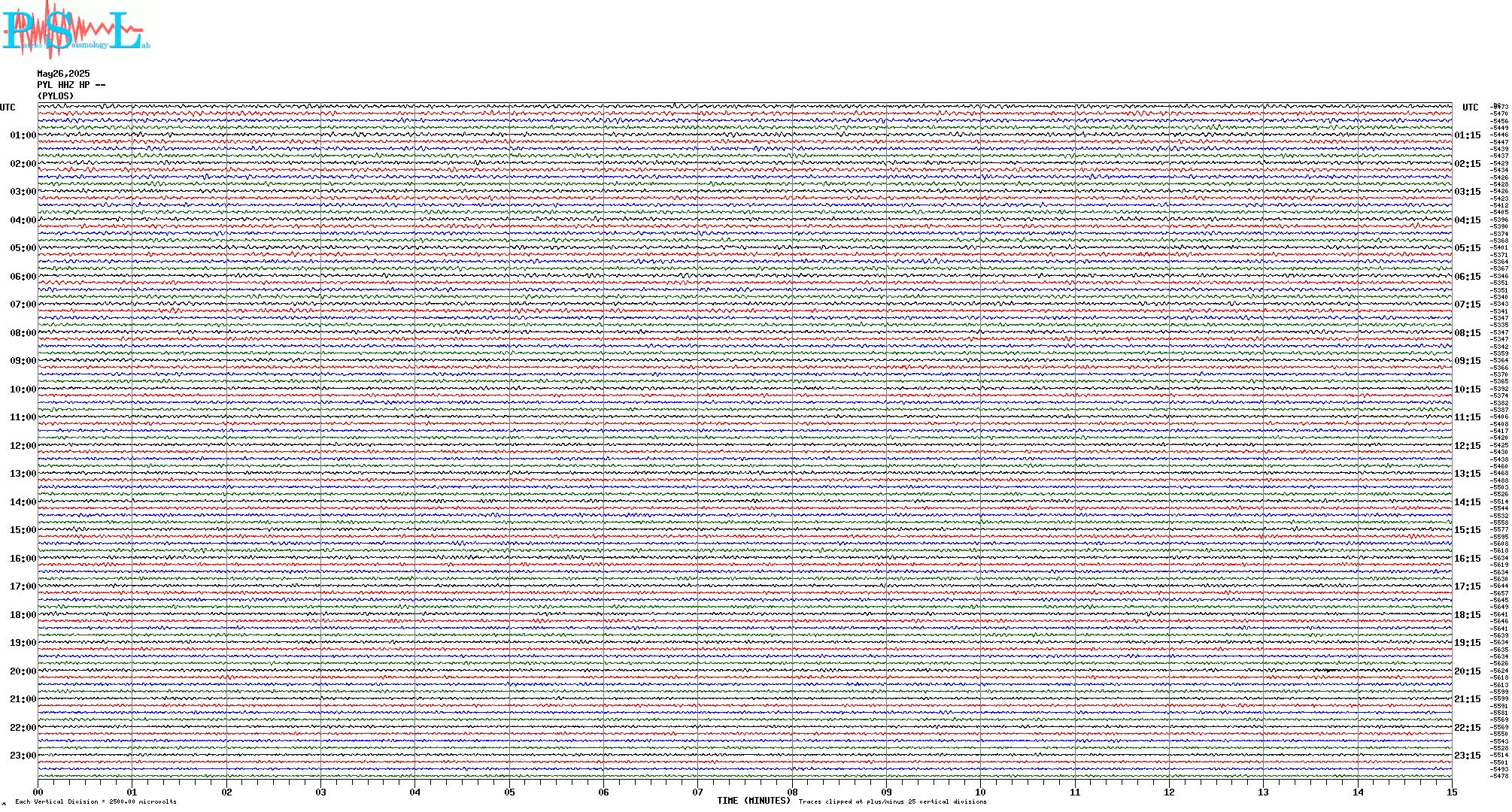1512x812 pixels.
Task: Click minute 07 on the bottom axis
Action: (x=698, y=792)
